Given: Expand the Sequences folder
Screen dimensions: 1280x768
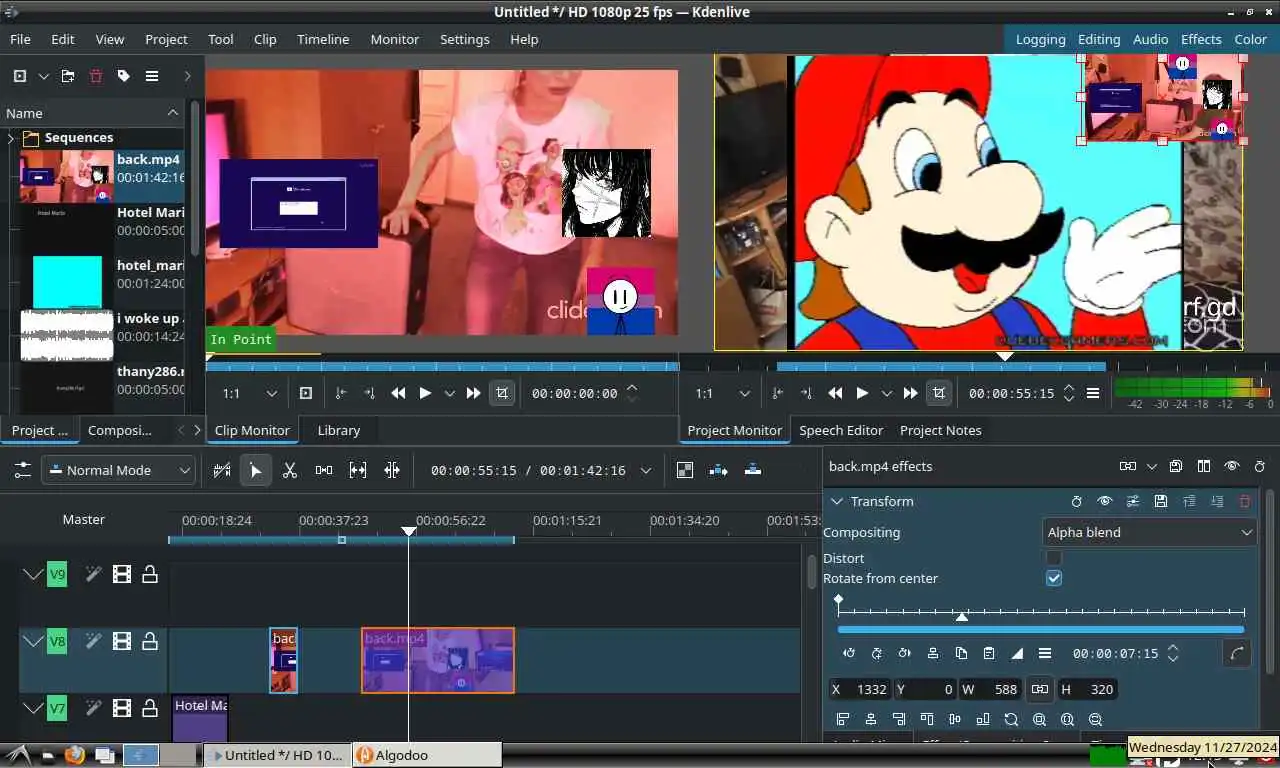Looking at the screenshot, I should click(x=11, y=138).
